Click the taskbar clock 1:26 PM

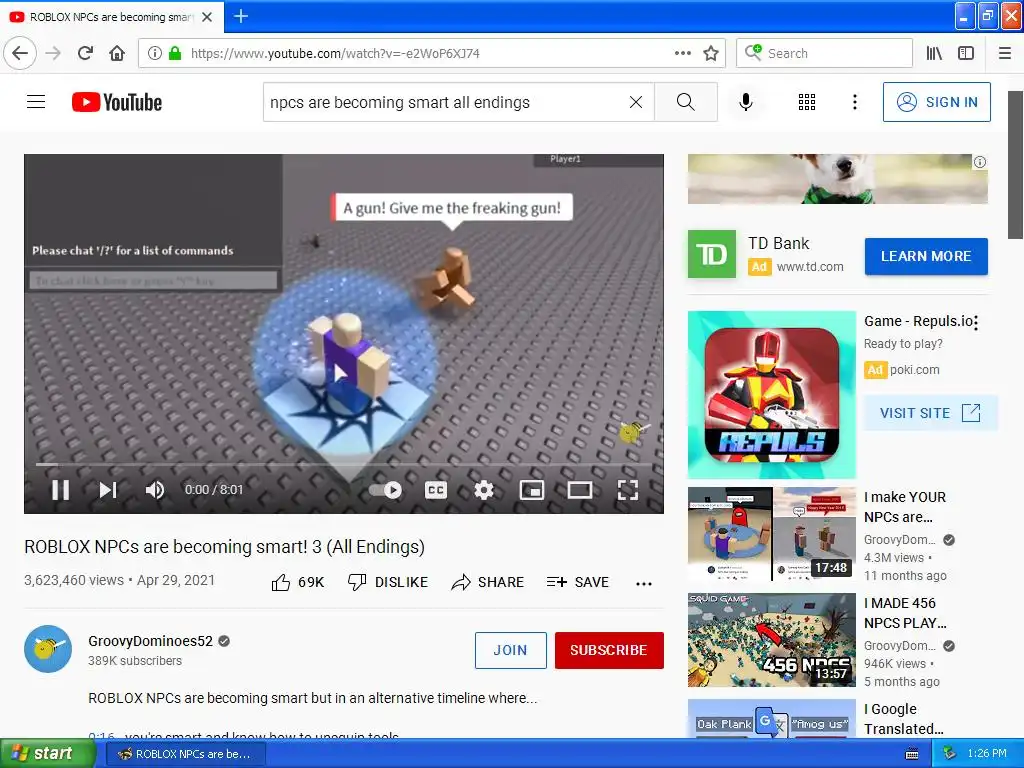point(987,754)
